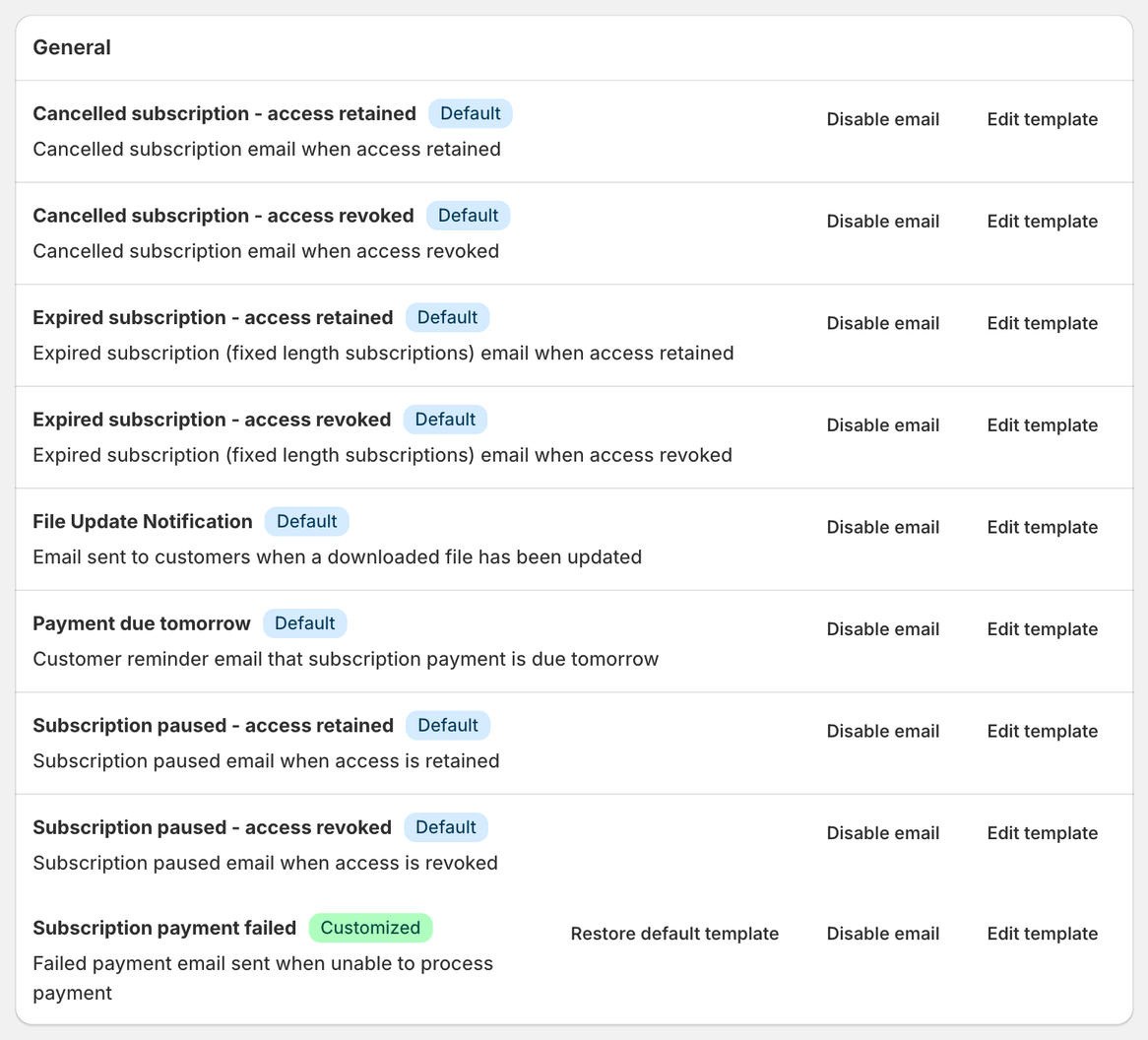
Task: Disable email for Cancelled subscription - access revoked
Action: 882,222
